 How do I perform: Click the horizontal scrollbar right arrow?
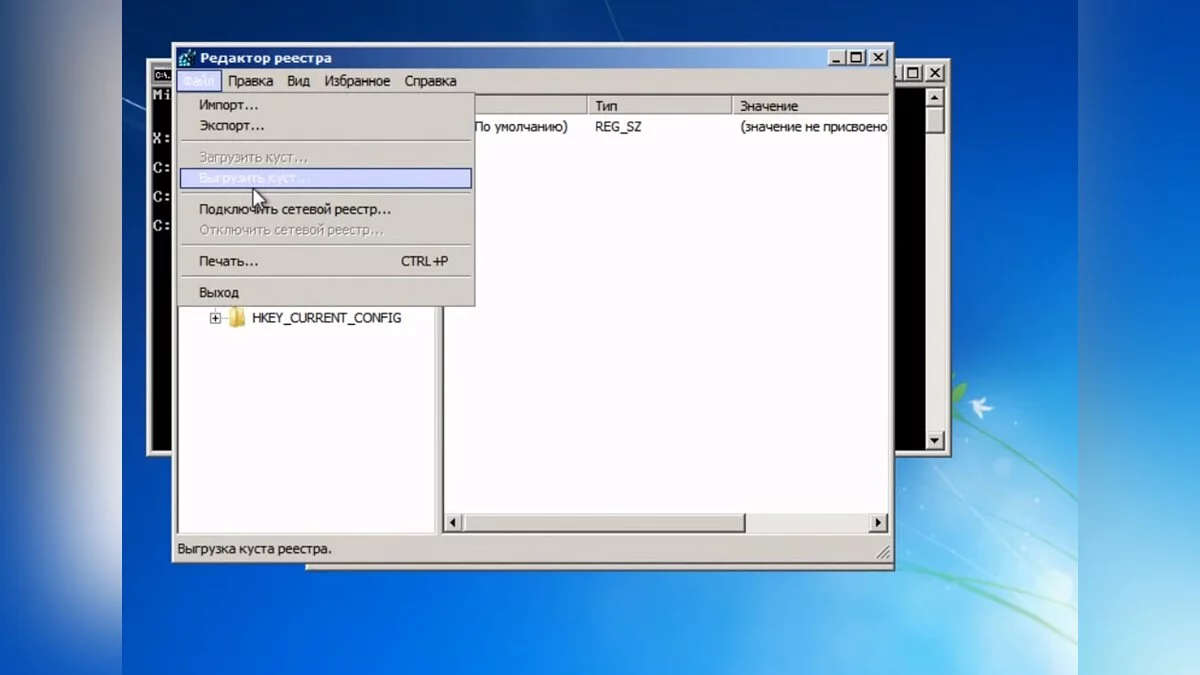[x=879, y=523]
